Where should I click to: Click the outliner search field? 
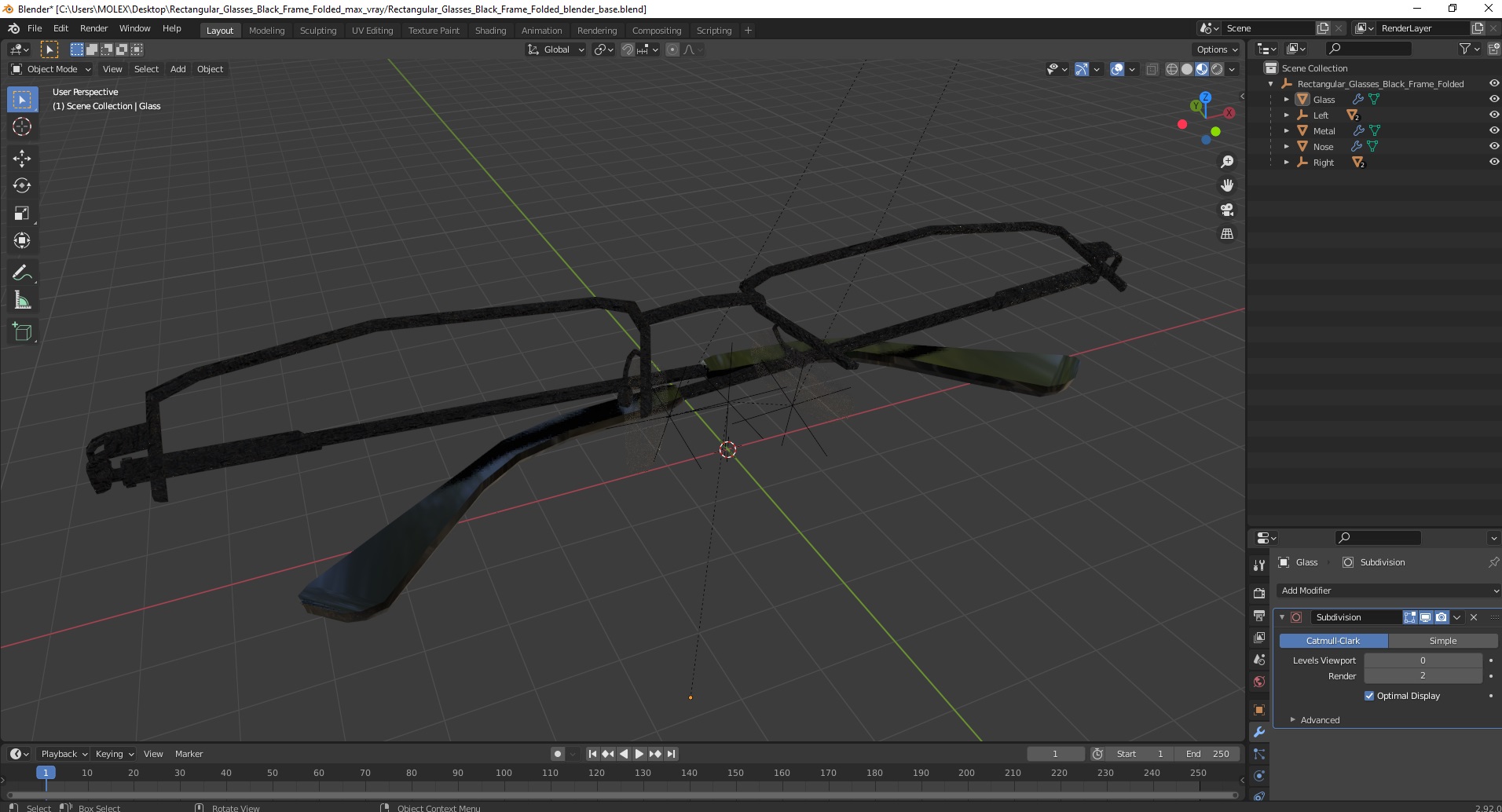point(1368,49)
